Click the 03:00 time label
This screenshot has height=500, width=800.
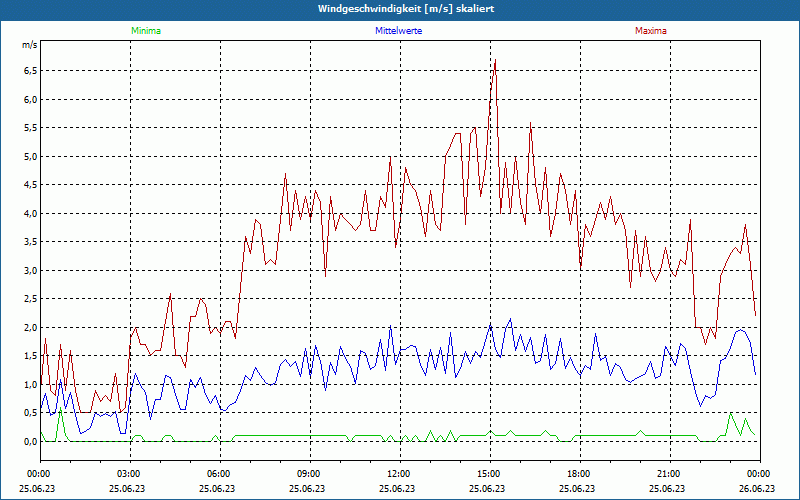130,474
